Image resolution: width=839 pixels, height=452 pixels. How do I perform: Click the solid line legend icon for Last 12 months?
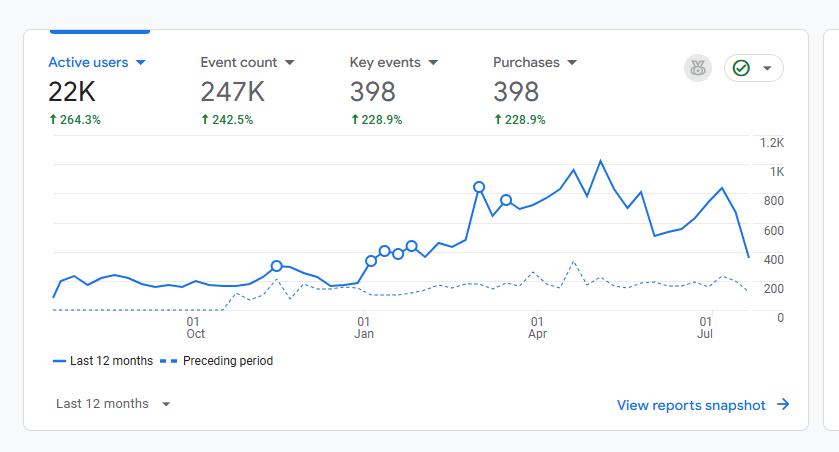(59, 361)
